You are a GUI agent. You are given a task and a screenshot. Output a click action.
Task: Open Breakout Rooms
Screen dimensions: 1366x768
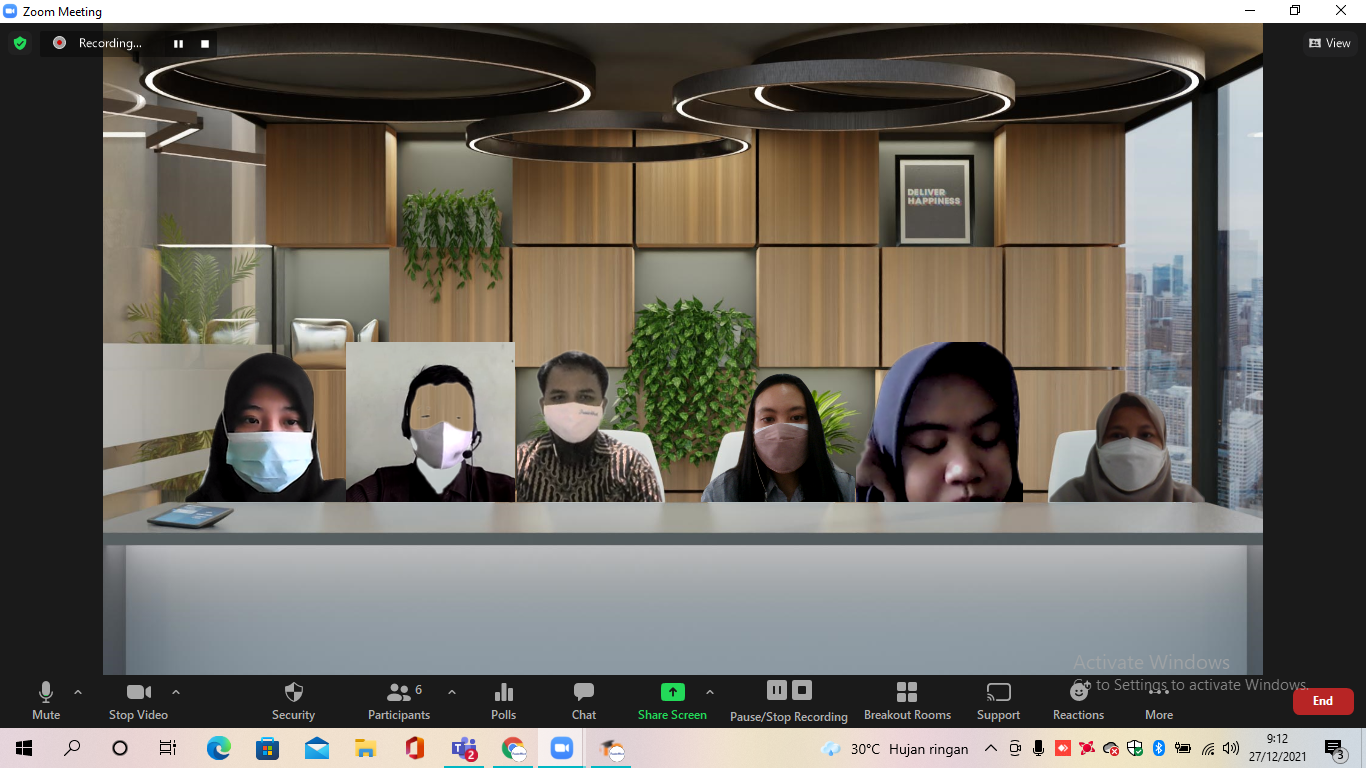point(907,700)
